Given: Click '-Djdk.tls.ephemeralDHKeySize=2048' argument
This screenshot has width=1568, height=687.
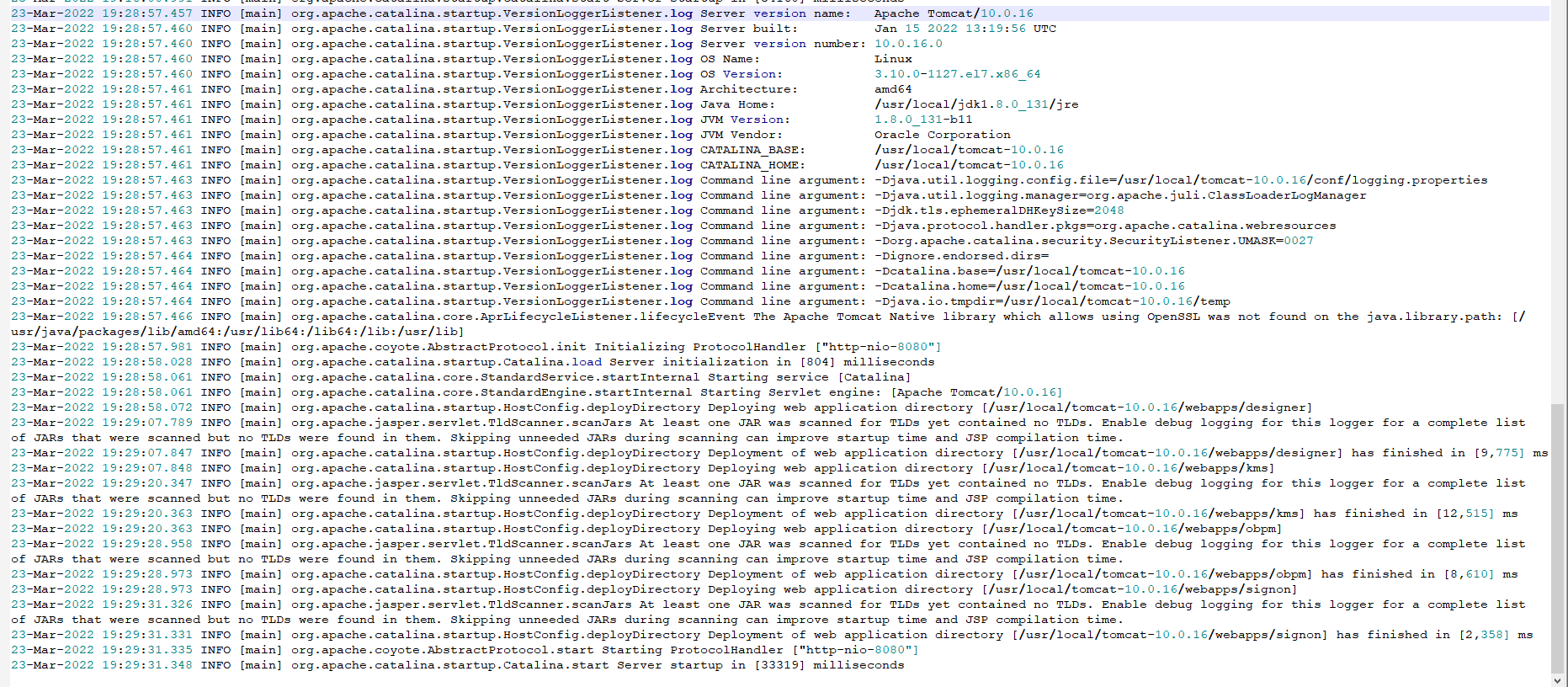Looking at the screenshot, I should [x=999, y=210].
